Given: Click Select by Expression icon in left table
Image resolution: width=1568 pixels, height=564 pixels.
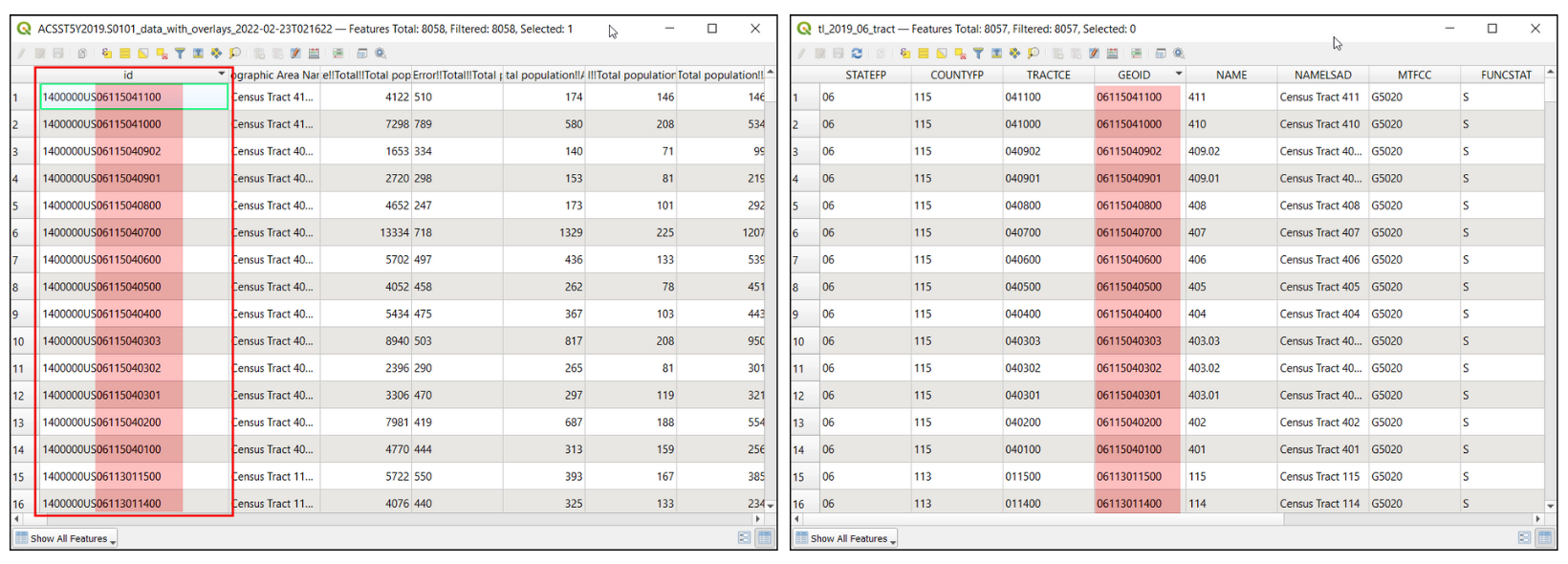Looking at the screenshot, I should pyautogui.click(x=106, y=54).
